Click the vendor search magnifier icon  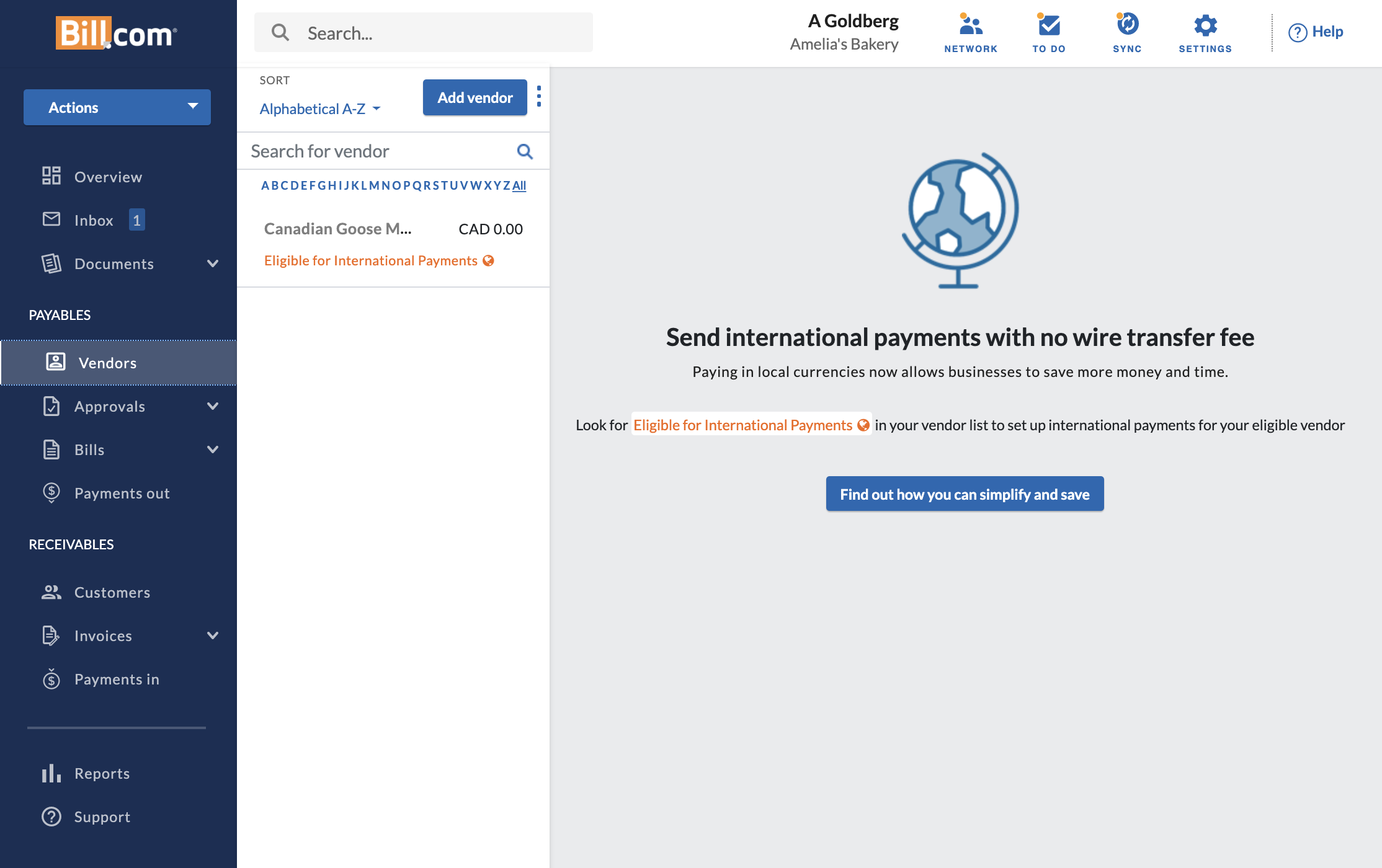(x=525, y=151)
